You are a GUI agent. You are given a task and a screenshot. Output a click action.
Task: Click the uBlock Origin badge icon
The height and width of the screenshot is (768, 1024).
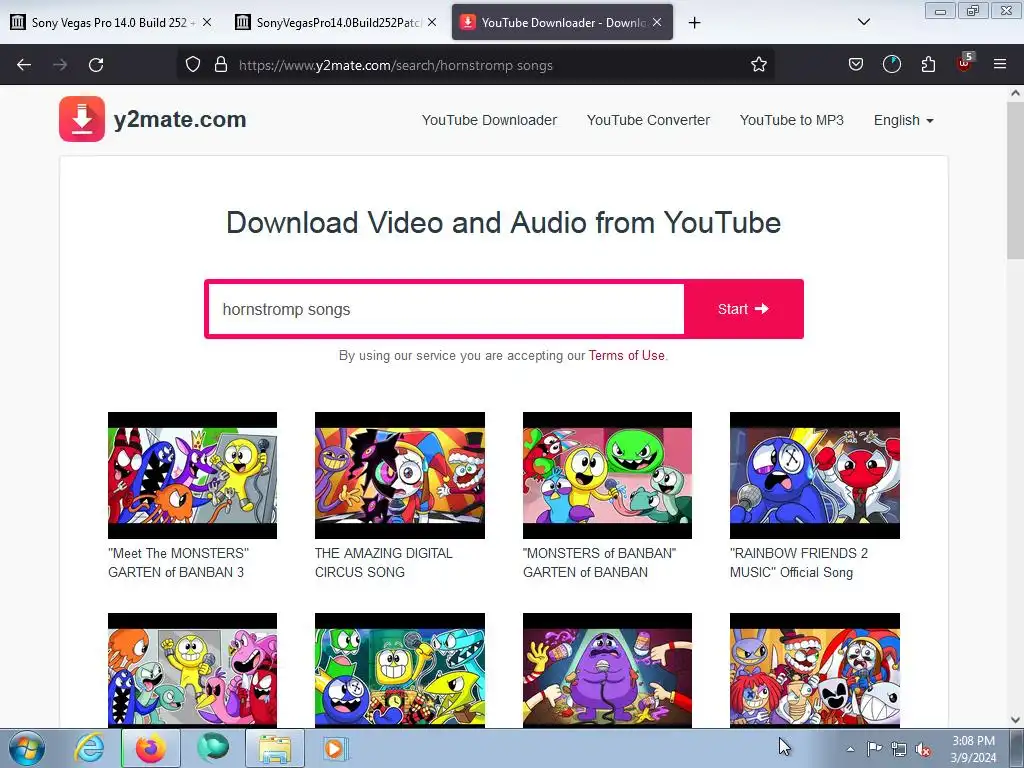(964, 63)
